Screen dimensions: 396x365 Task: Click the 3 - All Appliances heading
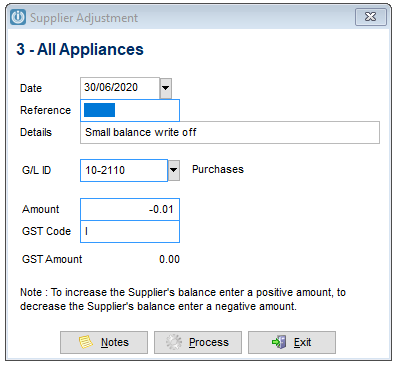(x=80, y=49)
